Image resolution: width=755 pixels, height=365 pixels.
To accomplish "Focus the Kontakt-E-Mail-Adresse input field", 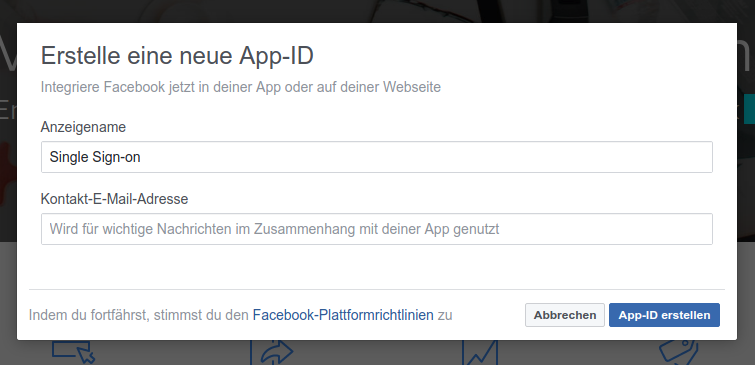I will (x=377, y=229).
